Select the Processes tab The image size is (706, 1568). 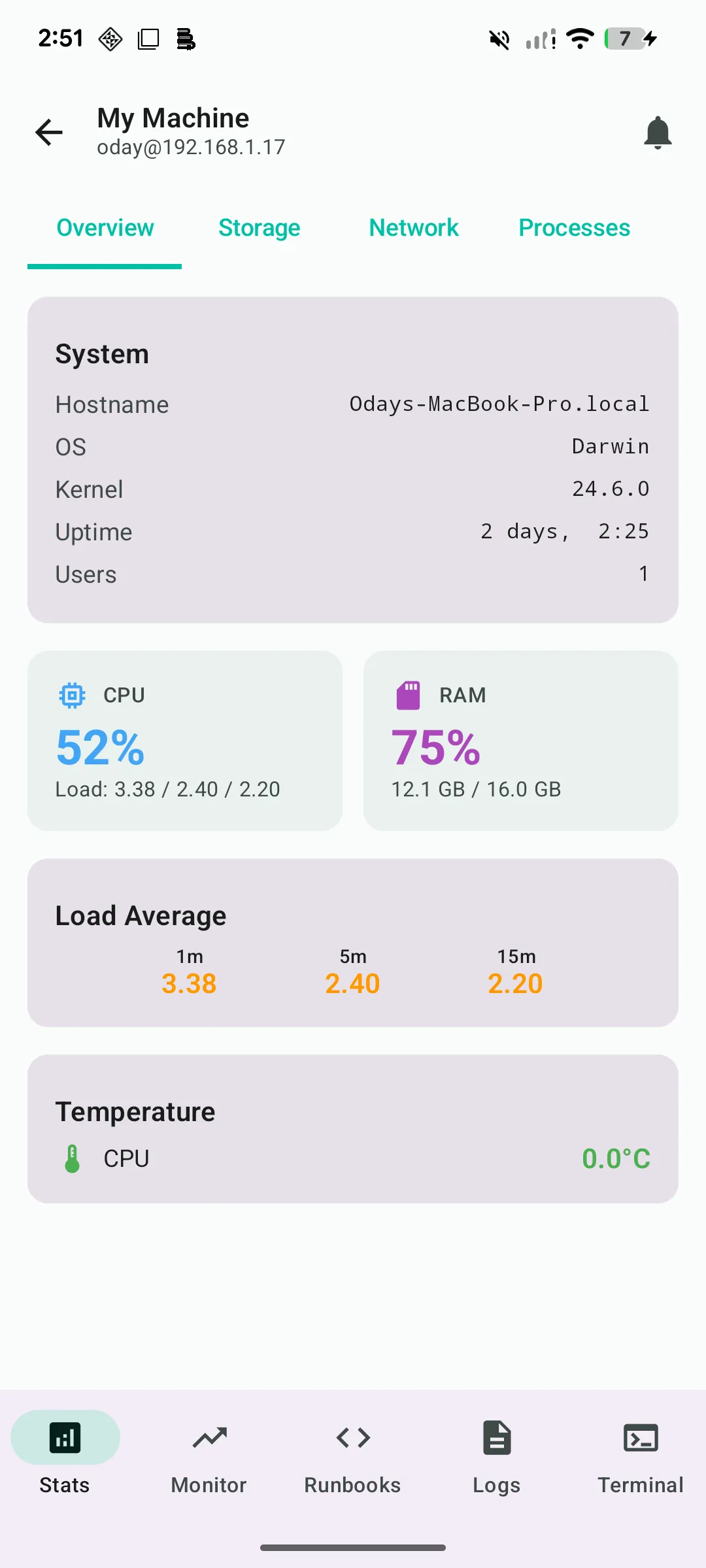point(573,228)
